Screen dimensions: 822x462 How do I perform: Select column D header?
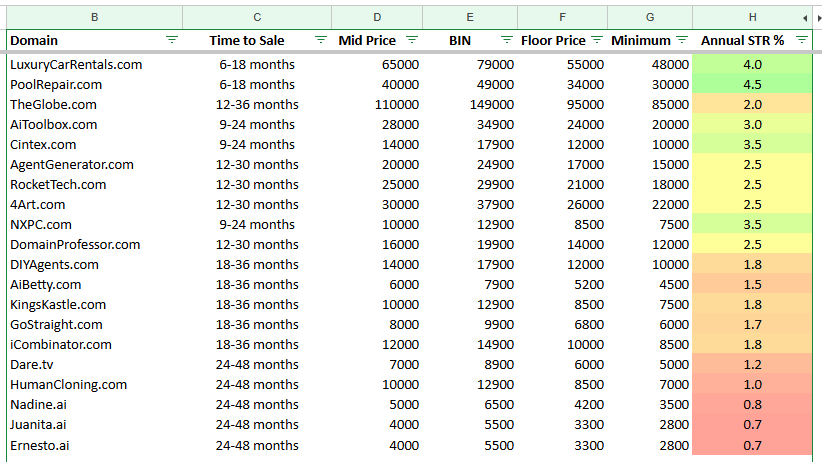pyautogui.click(x=377, y=17)
